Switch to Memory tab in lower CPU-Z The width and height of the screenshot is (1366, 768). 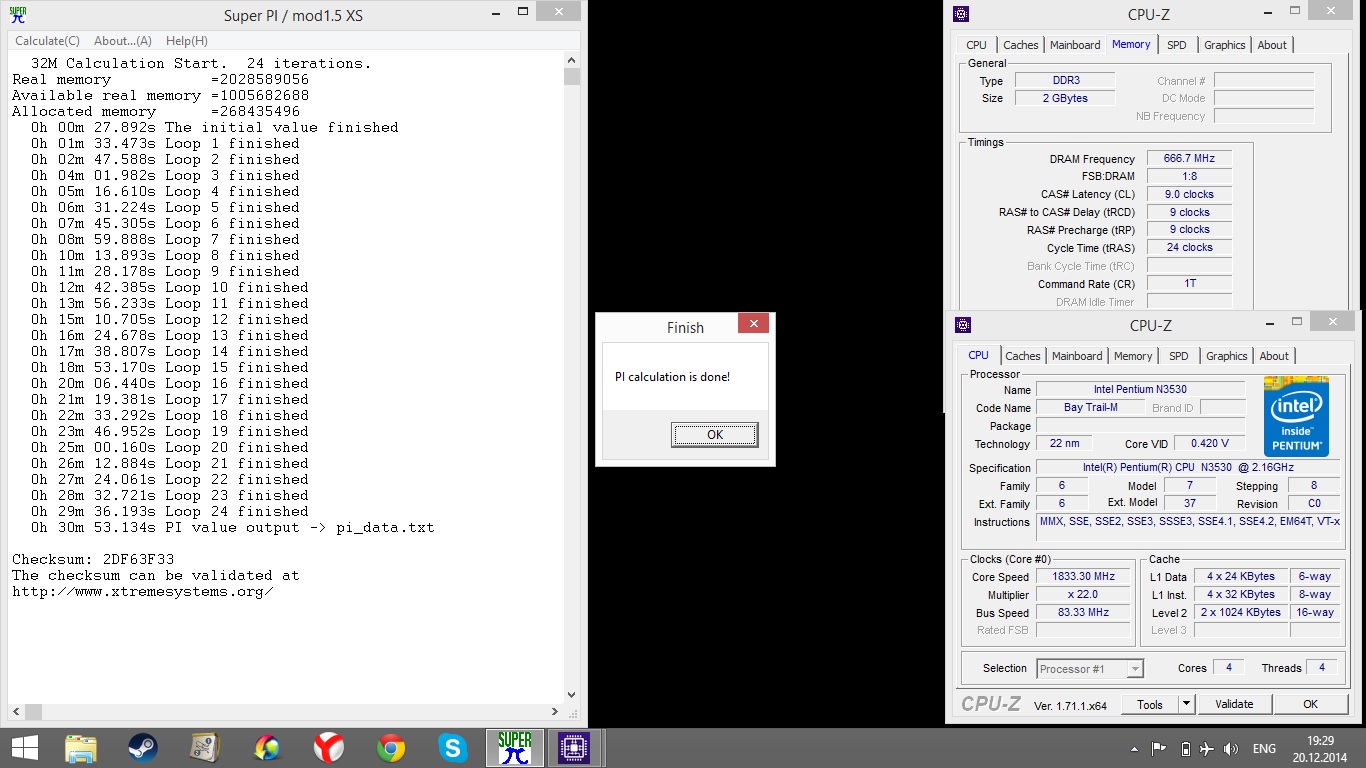(x=1133, y=356)
